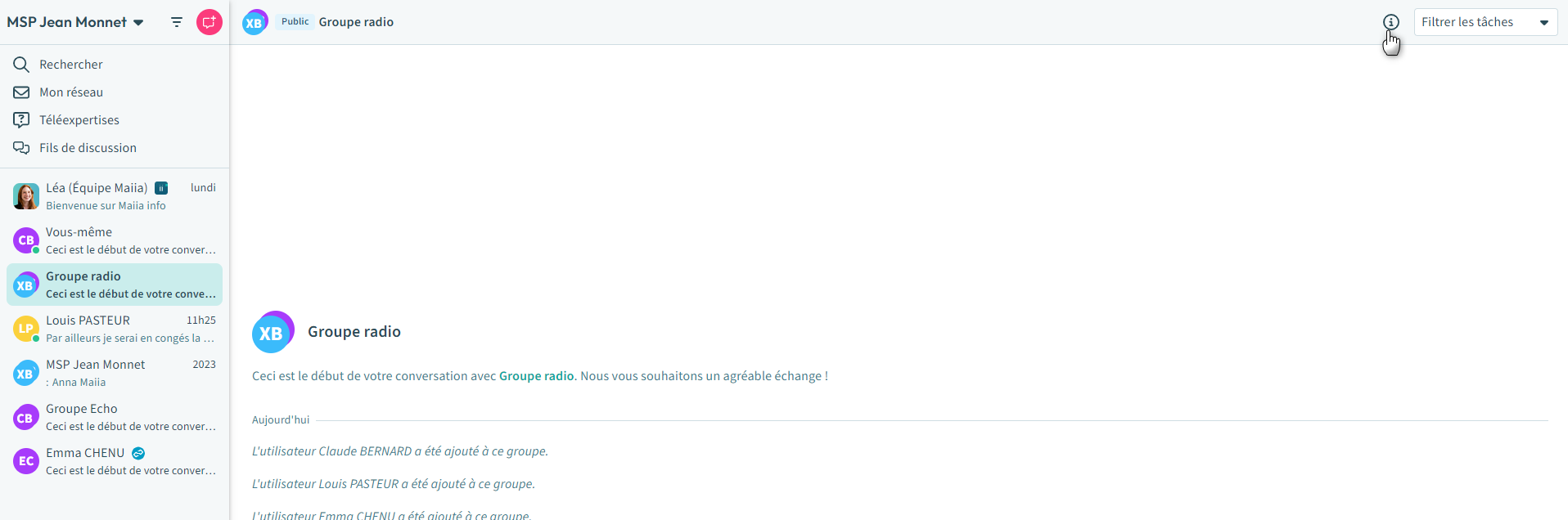Screen dimensions: 1568x520
Task: Click the Groupe radio link in welcome message
Action: [536, 376]
